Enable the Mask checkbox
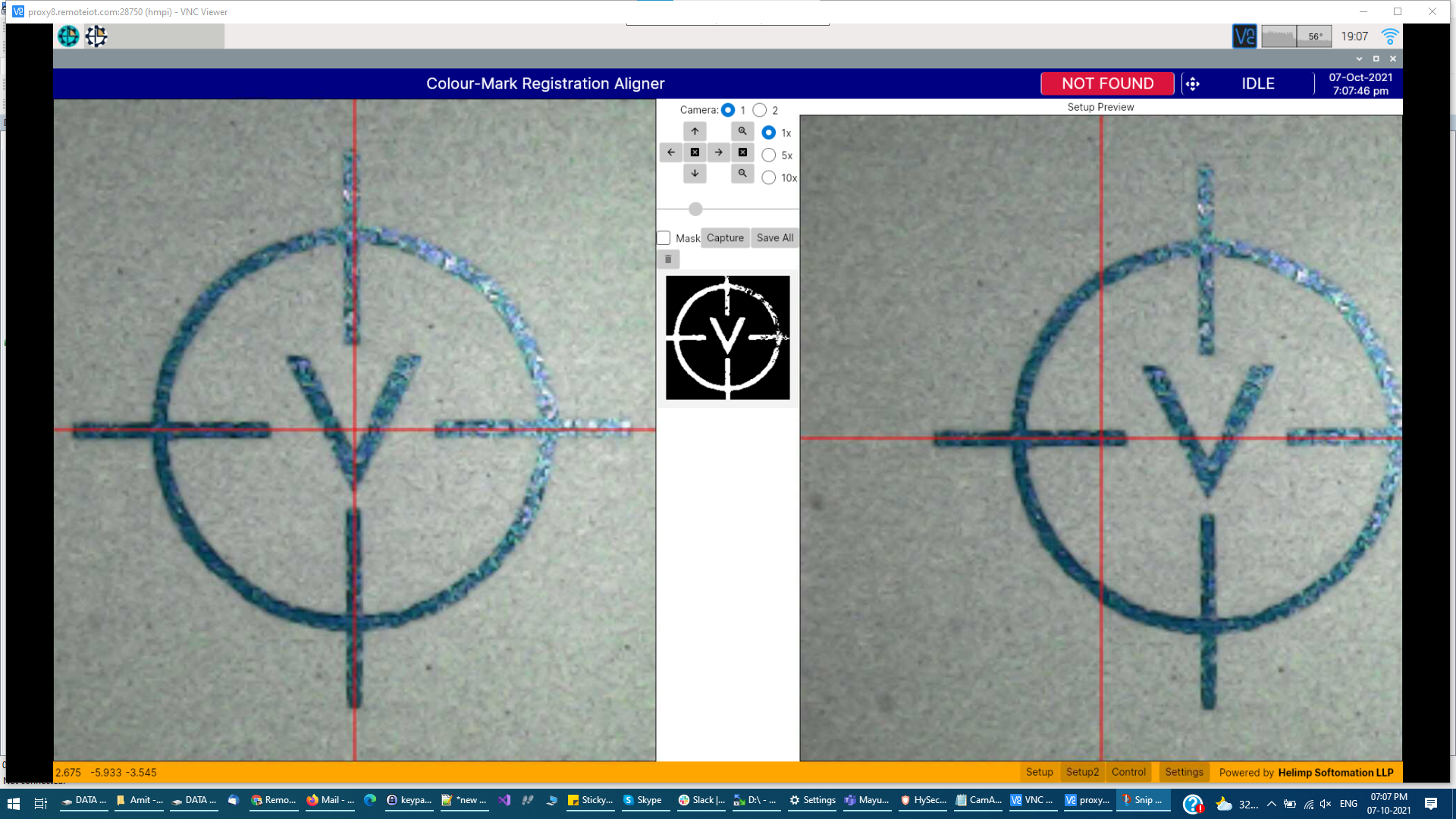 click(x=664, y=238)
